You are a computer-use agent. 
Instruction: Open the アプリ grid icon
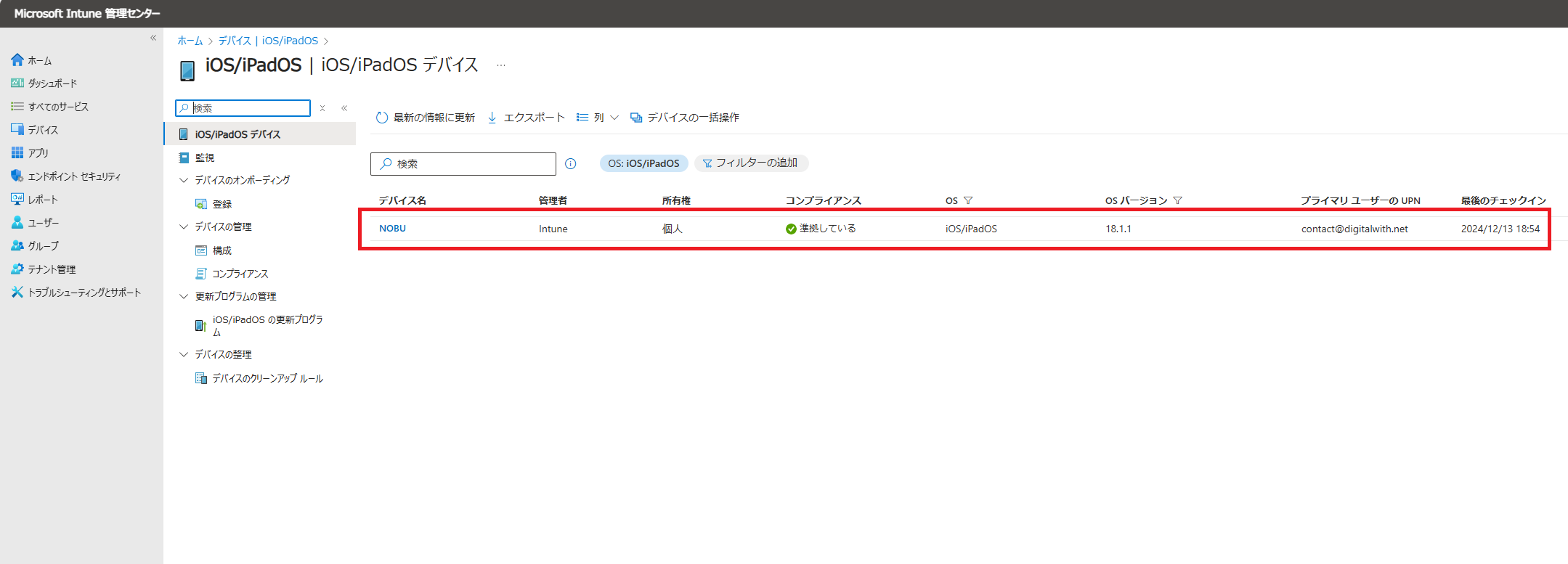pos(17,152)
